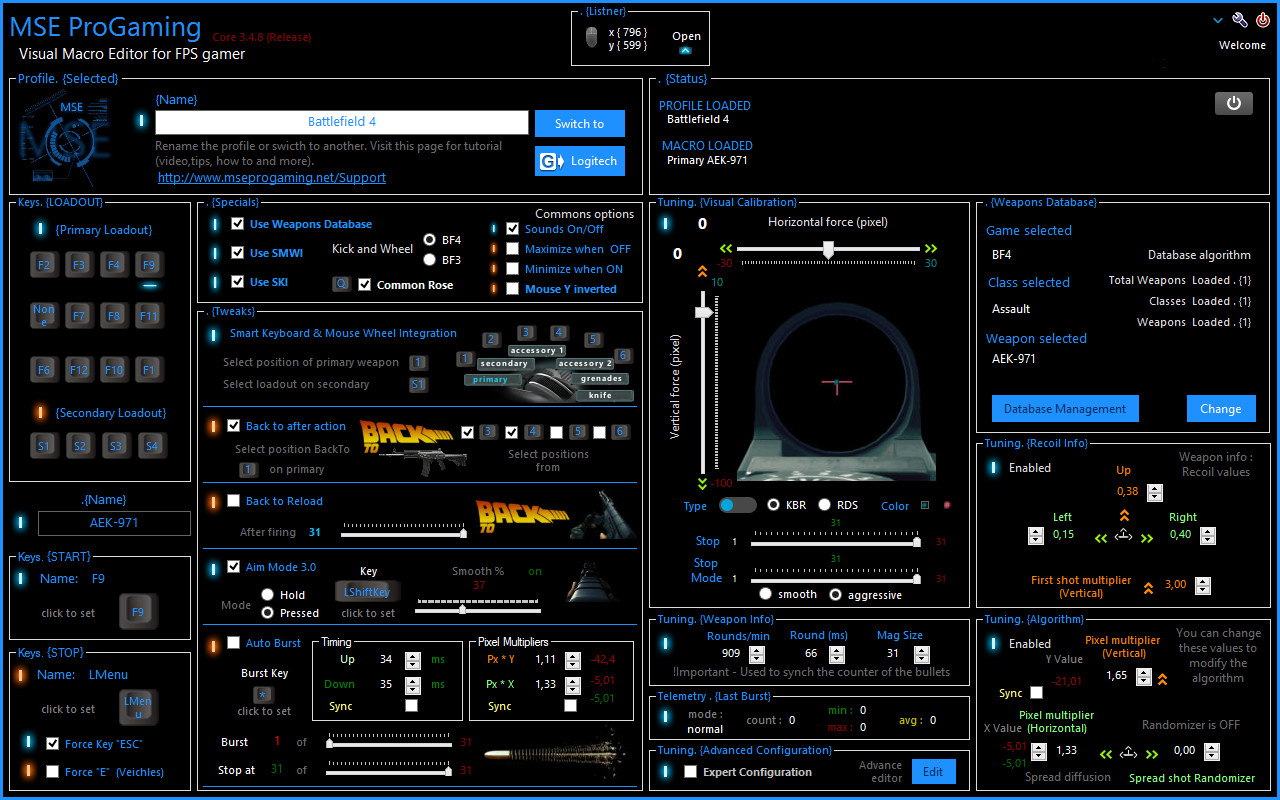Screen dimensions: 1280x800
Task: Flip the Type toggle switch
Action: (738, 505)
